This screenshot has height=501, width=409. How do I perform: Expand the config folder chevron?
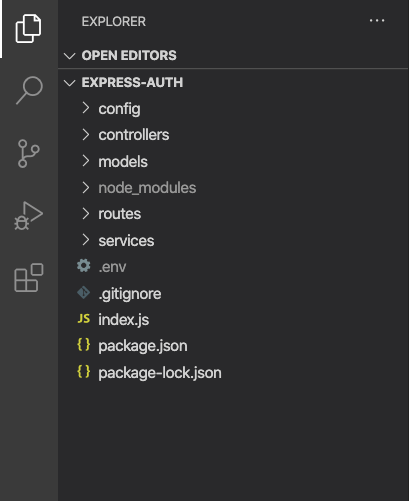(86, 108)
